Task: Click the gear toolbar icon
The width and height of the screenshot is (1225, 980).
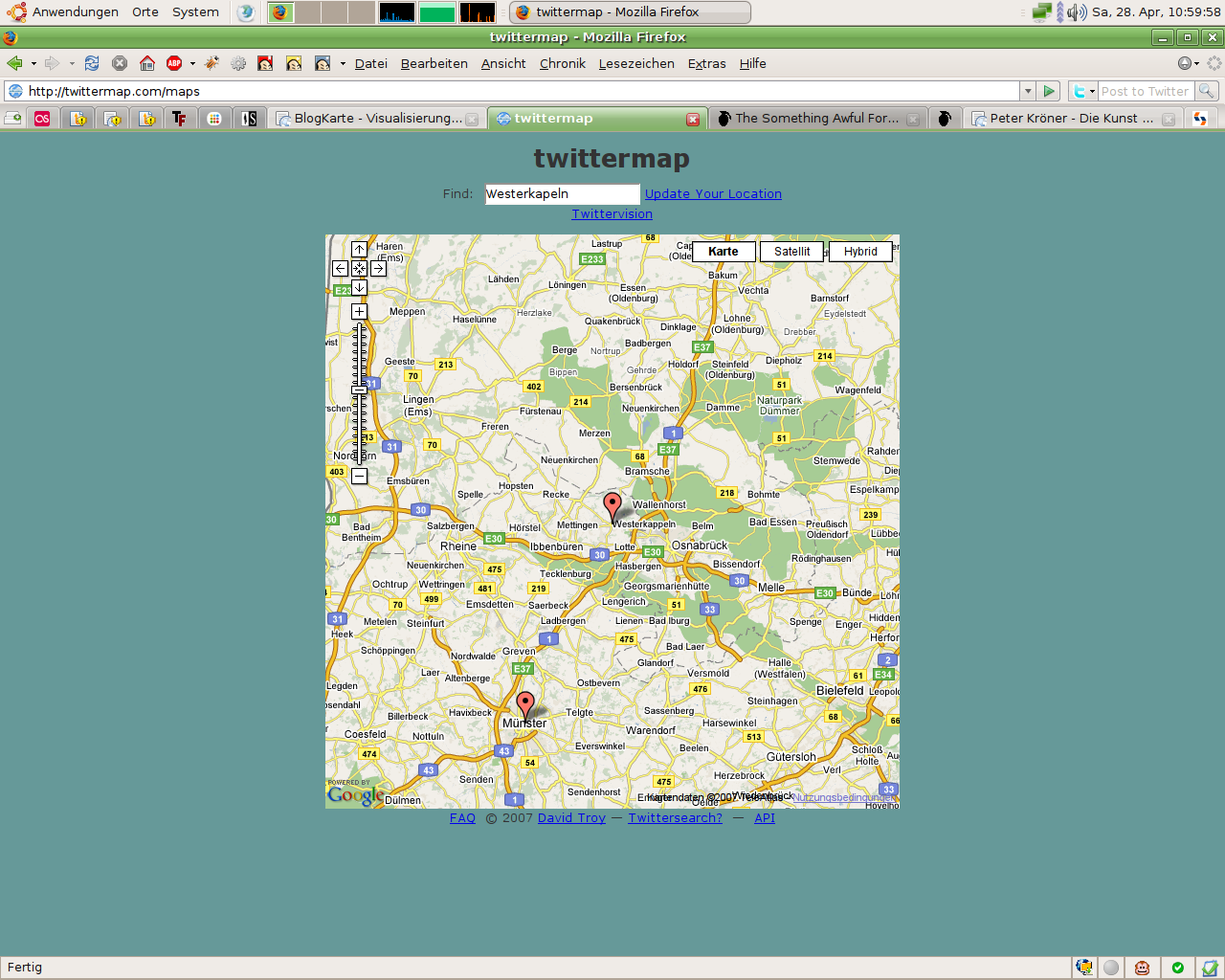Action: coord(238,63)
